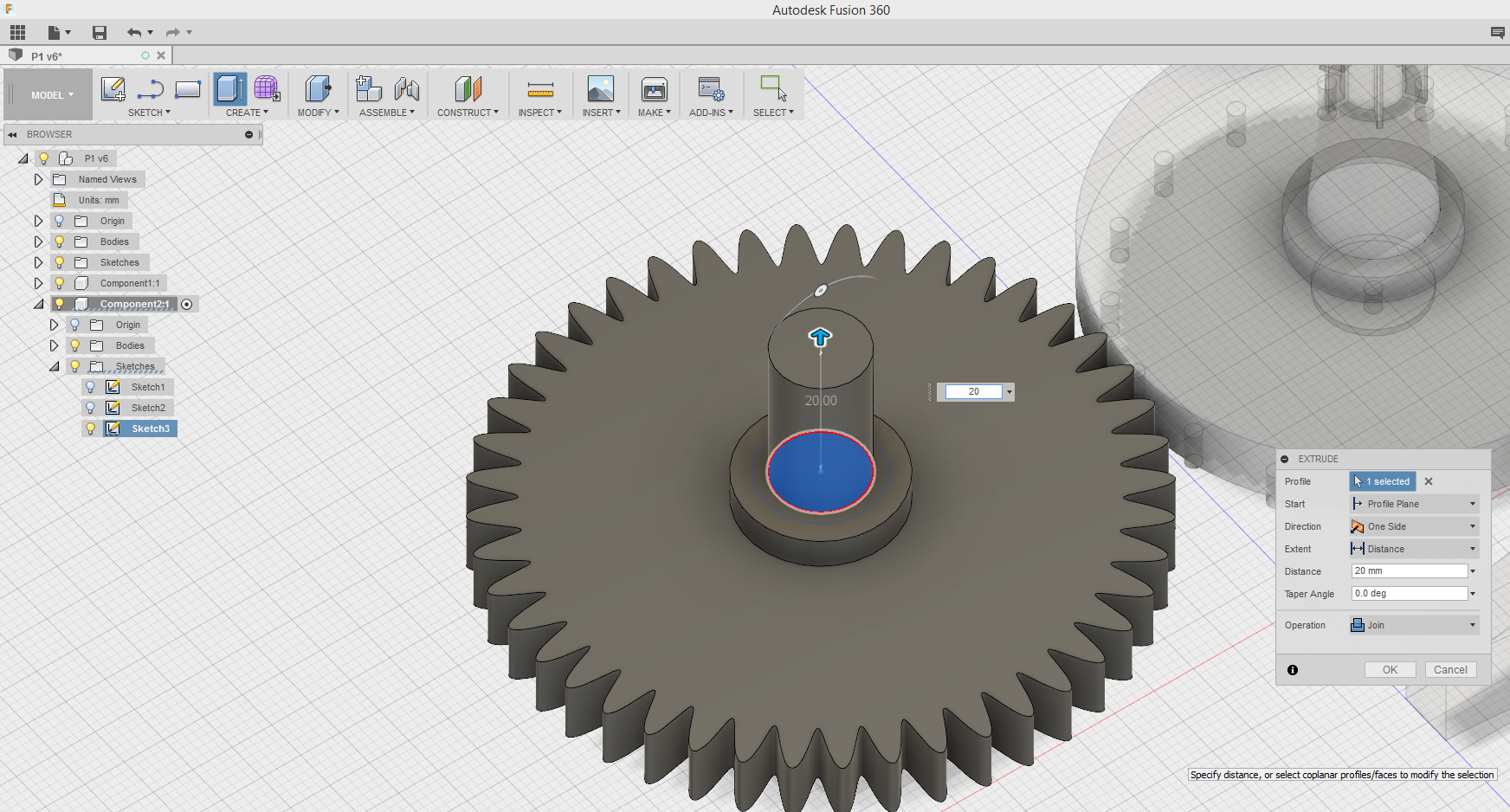Viewport: 1510px width, 812px height.
Task: Click the New Component assemble icon
Action: click(369, 89)
